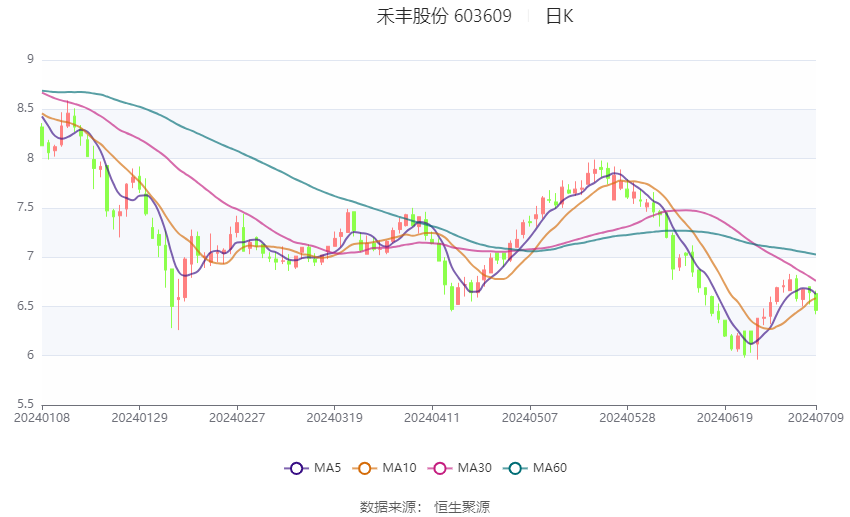Click the 恒生聚源 data source text
The width and height of the screenshot is (850, 517).
[x=462, y=507]
